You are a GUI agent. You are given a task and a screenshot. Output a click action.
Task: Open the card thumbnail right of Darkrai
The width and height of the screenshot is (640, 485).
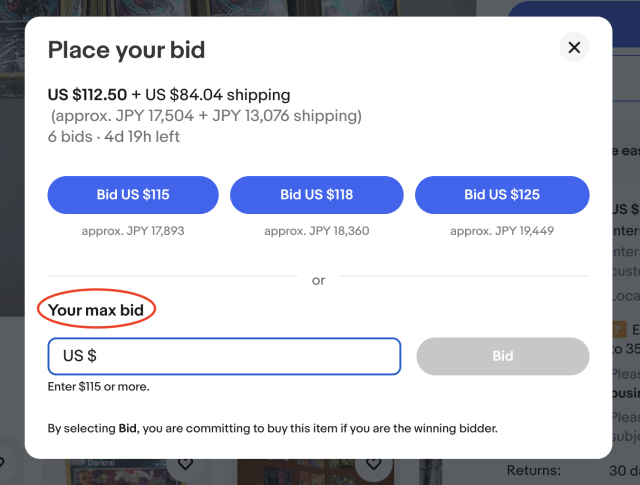tap(300, 472)
